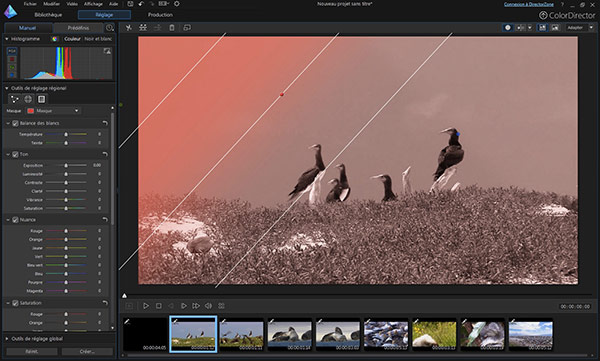Open the Fichier menu
The image size is (600, 361).
(30, 4)
